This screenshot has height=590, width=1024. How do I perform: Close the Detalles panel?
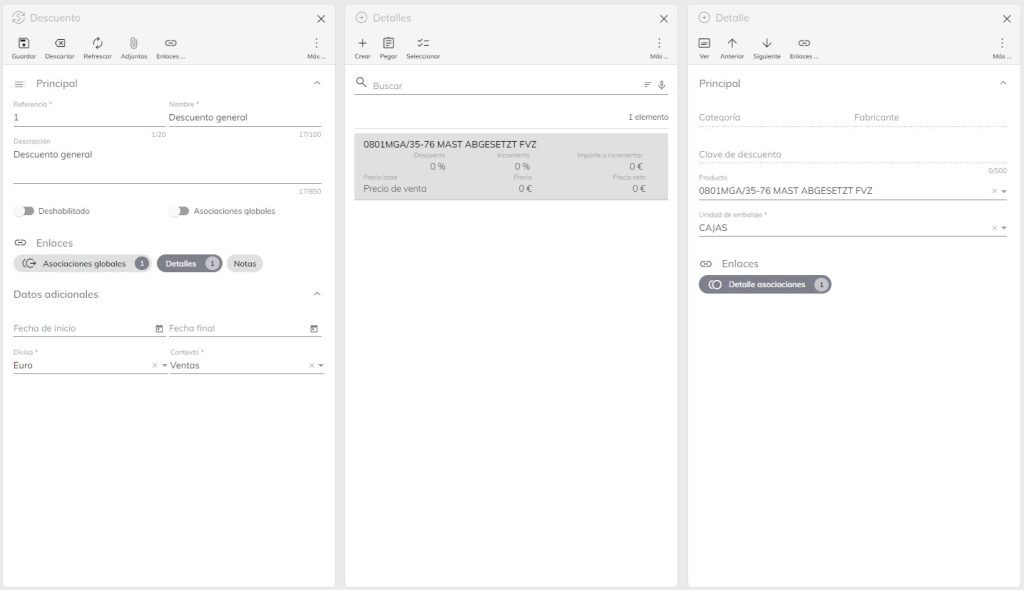[x=664, y=19]
